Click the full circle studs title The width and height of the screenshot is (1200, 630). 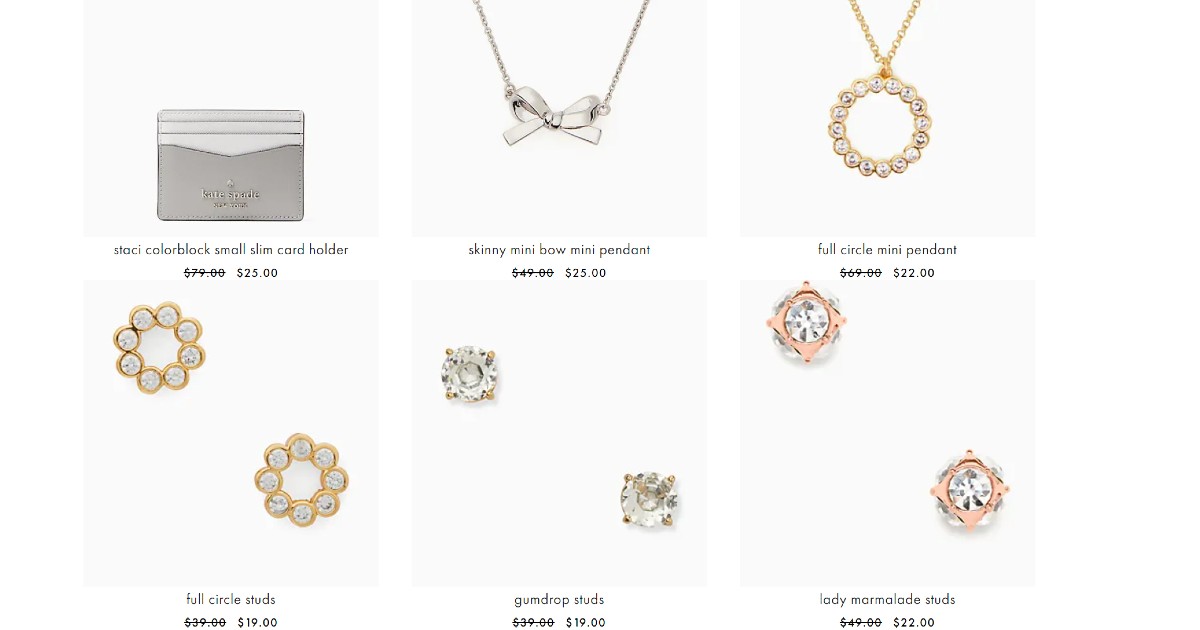231,600
